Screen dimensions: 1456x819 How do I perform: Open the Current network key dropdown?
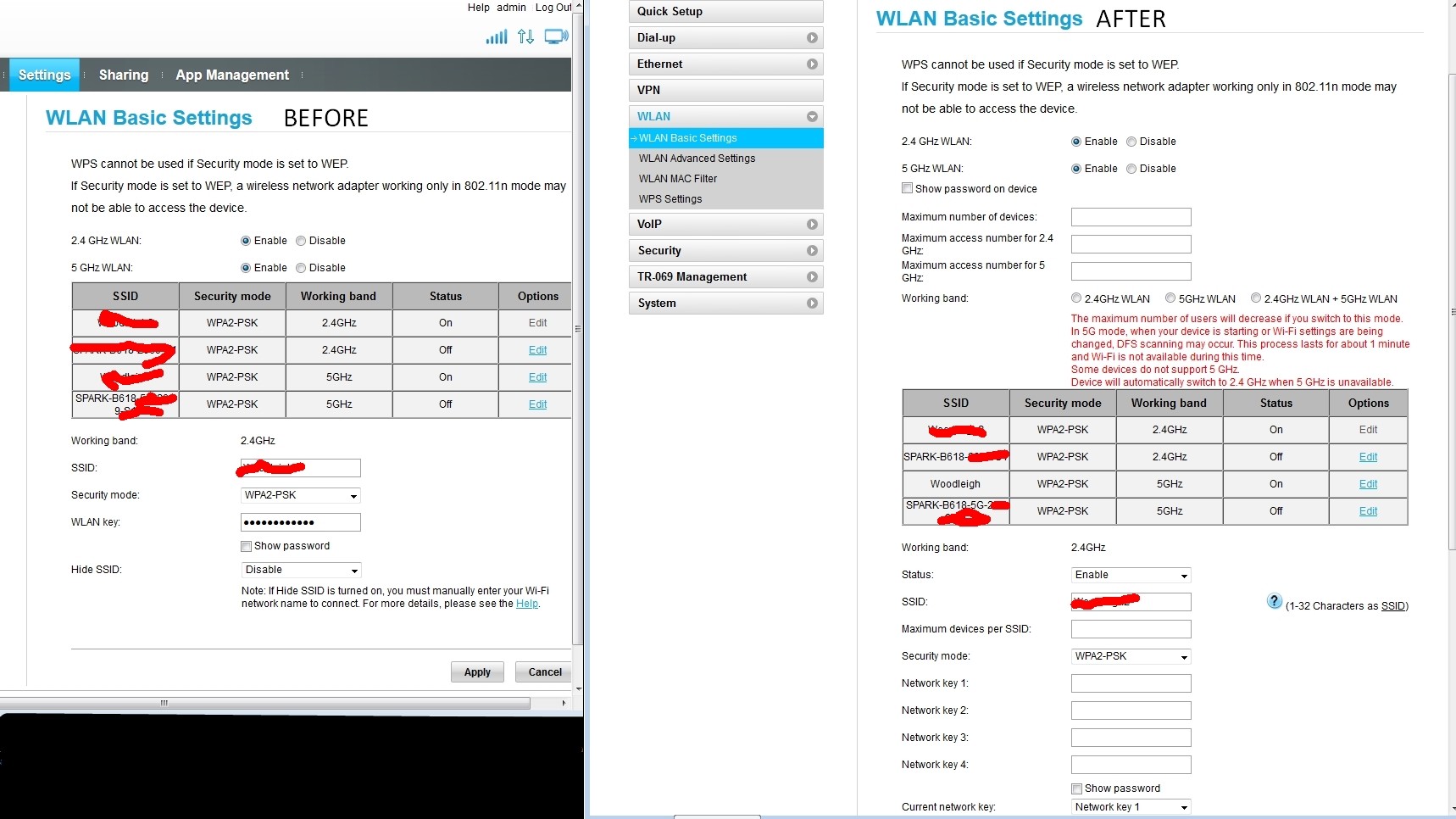coord(1131,807)
